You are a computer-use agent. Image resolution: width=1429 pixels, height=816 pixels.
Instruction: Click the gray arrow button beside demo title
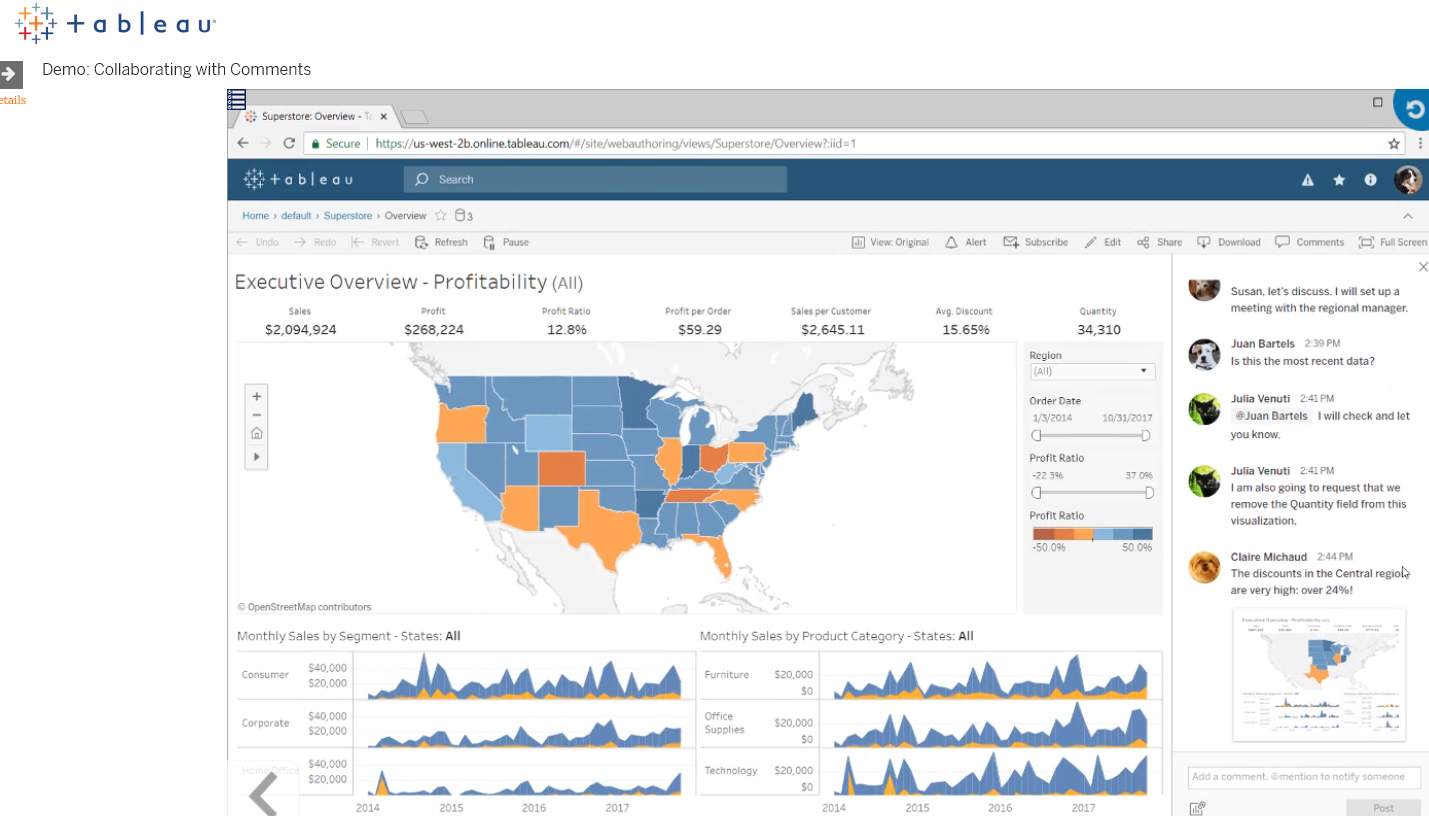point(10,74)
